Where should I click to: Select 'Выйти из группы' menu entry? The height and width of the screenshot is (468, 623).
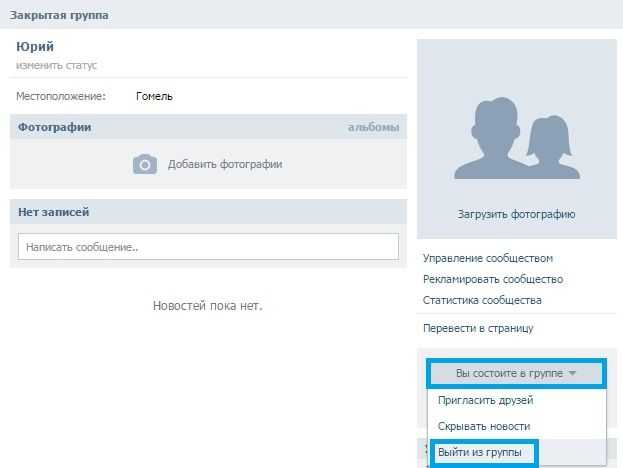click(x=480, y=452)
